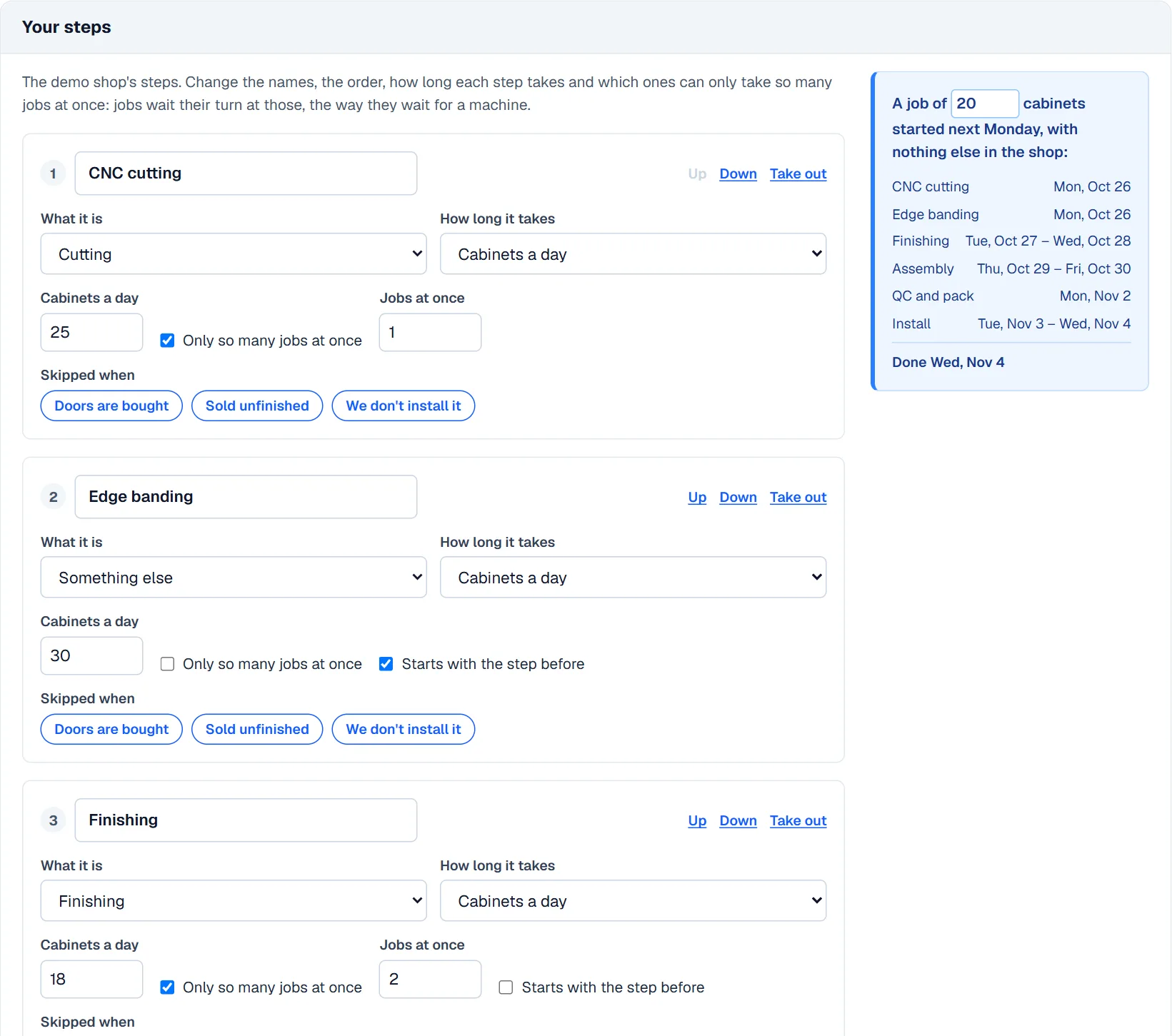The image size is (1172, 1036).
Task: Click Edge banding cabinets a day field
Action: pyautogui.click(x=91, y=655)
